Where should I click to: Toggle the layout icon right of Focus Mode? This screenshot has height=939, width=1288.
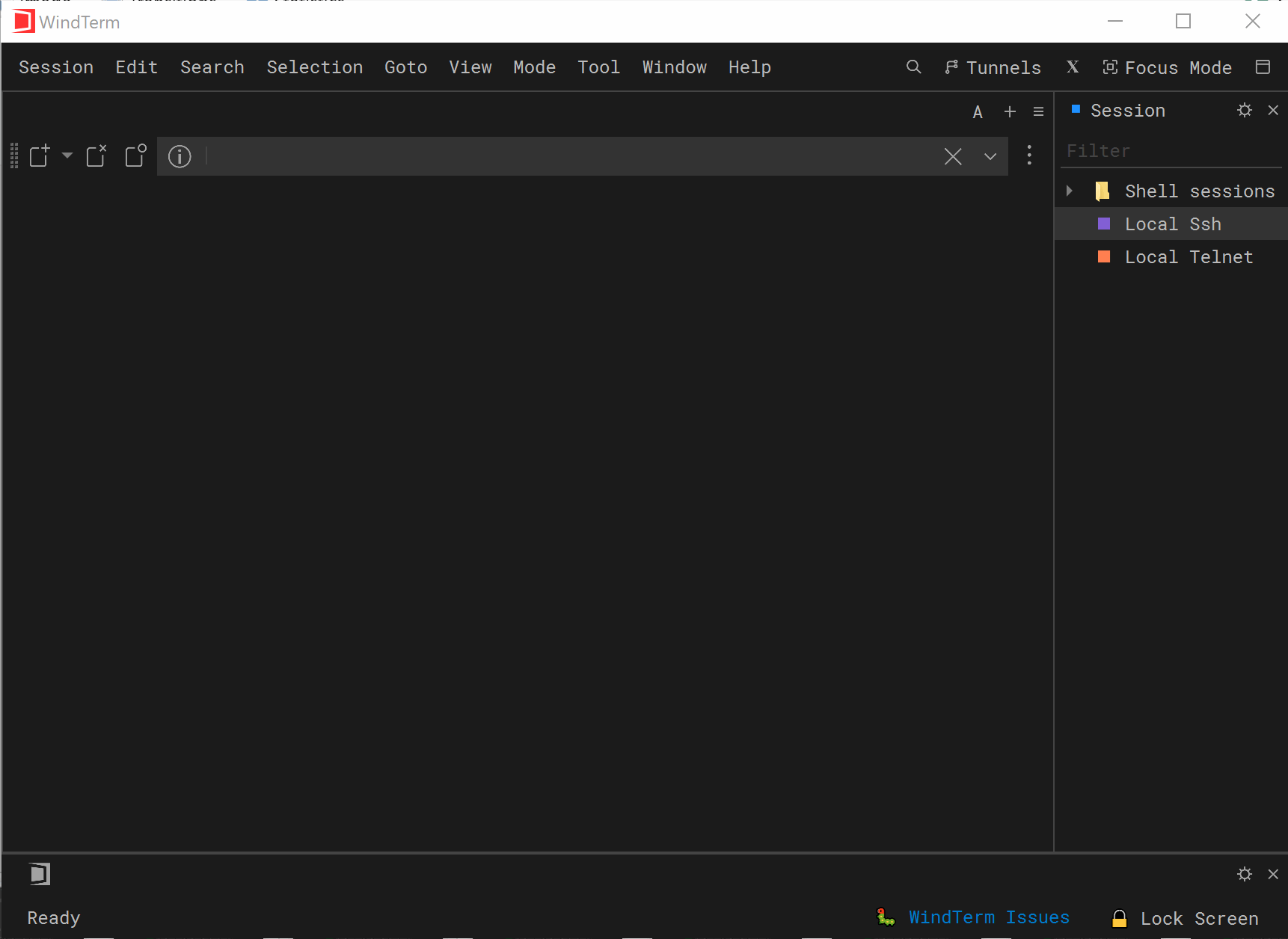(x=1263, y=67)
